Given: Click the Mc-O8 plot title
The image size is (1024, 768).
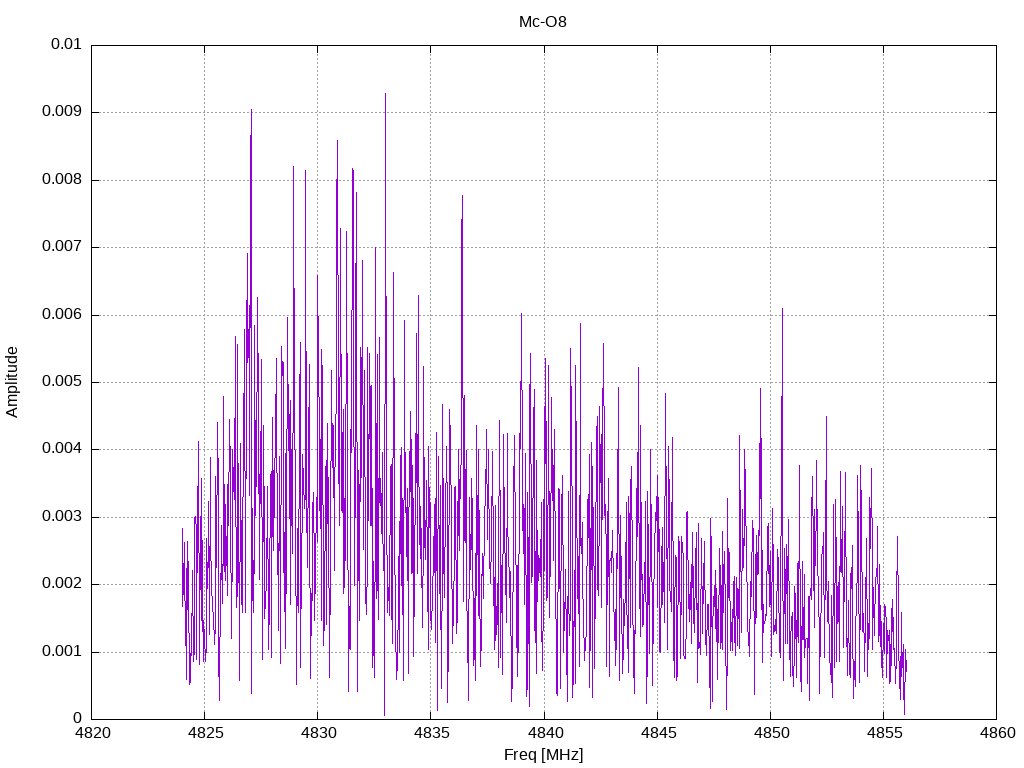Looking at the screenshot, I should click(x=543, y=22).
